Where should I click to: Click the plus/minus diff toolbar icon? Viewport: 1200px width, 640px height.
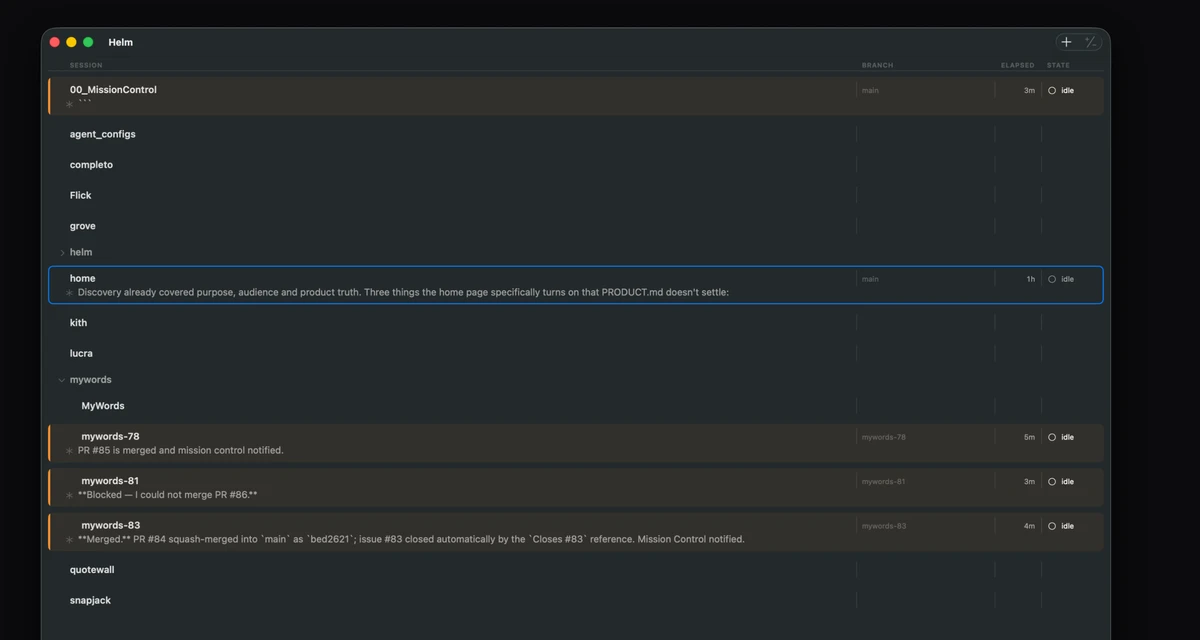coord(1090,42)
